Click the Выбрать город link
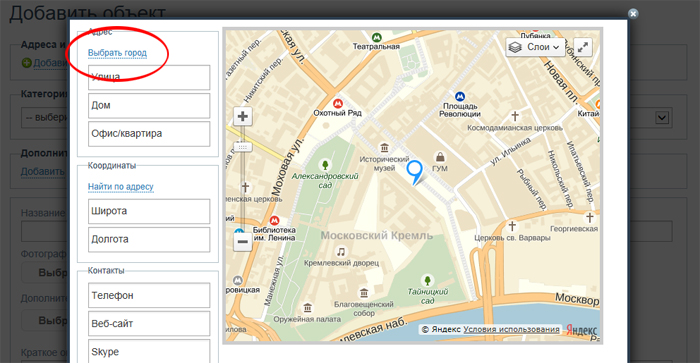Image resolution: width=700 pixels, height=363 pixels. (117, 53)
